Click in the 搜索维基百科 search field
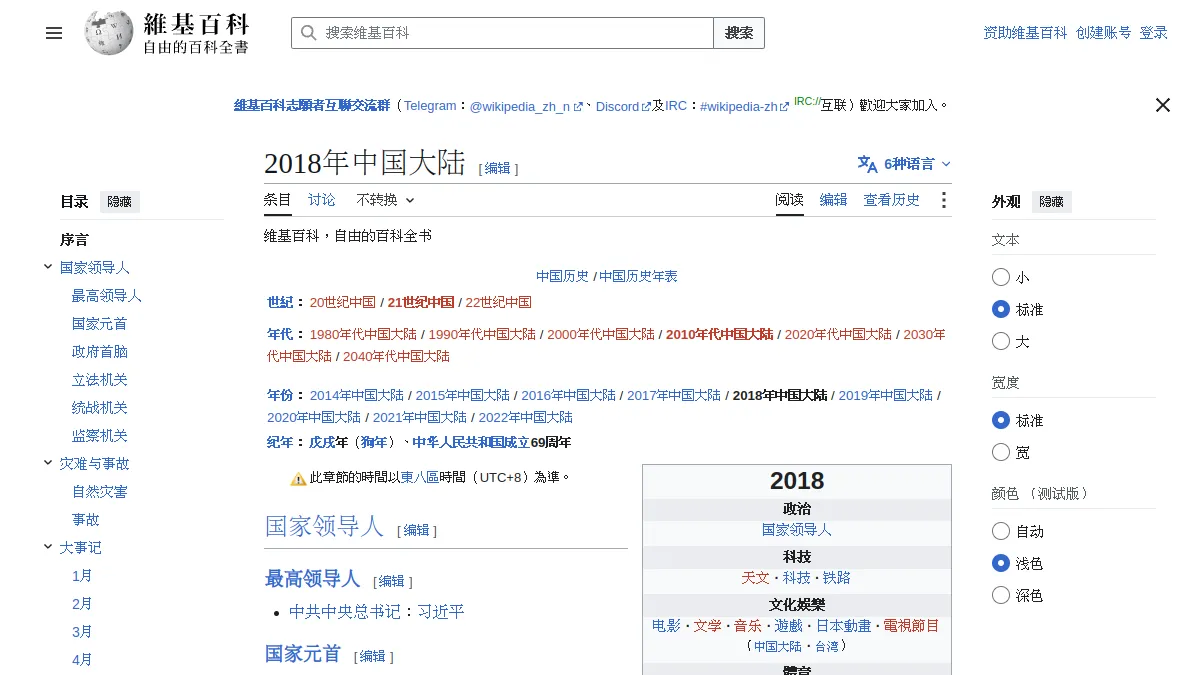 (x=503, y=33)
